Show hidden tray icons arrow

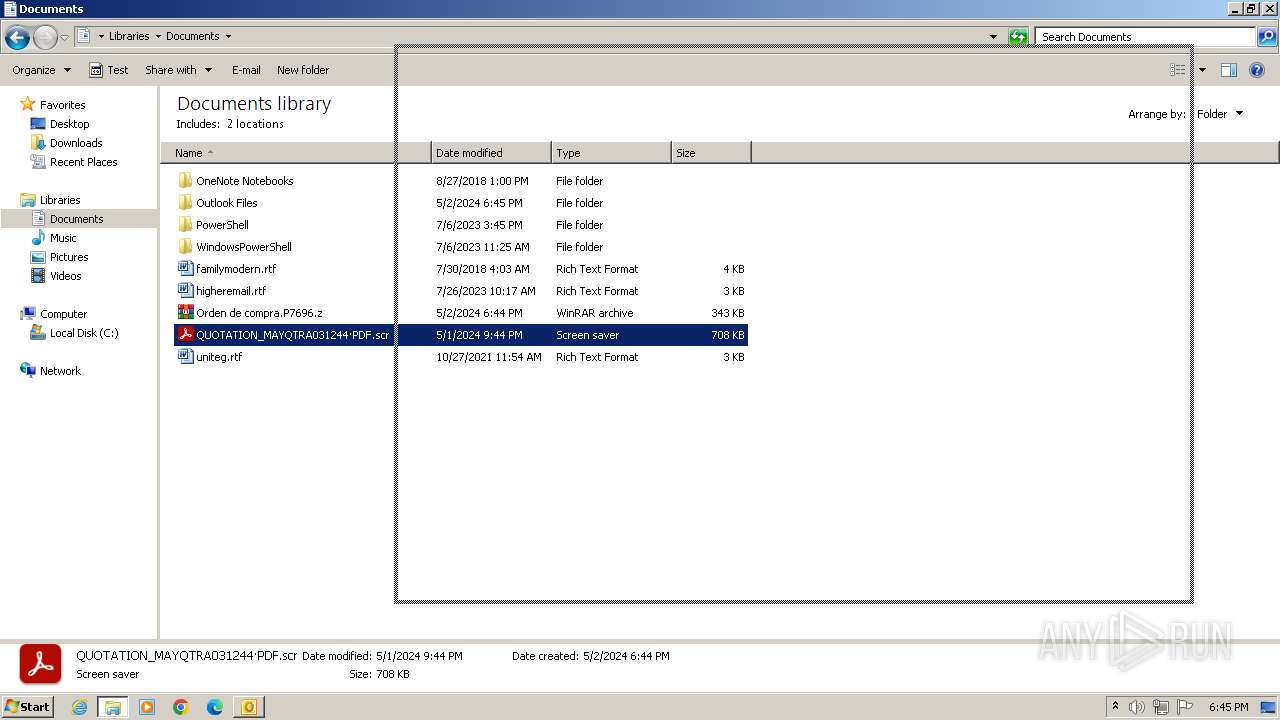[1116, 707]
